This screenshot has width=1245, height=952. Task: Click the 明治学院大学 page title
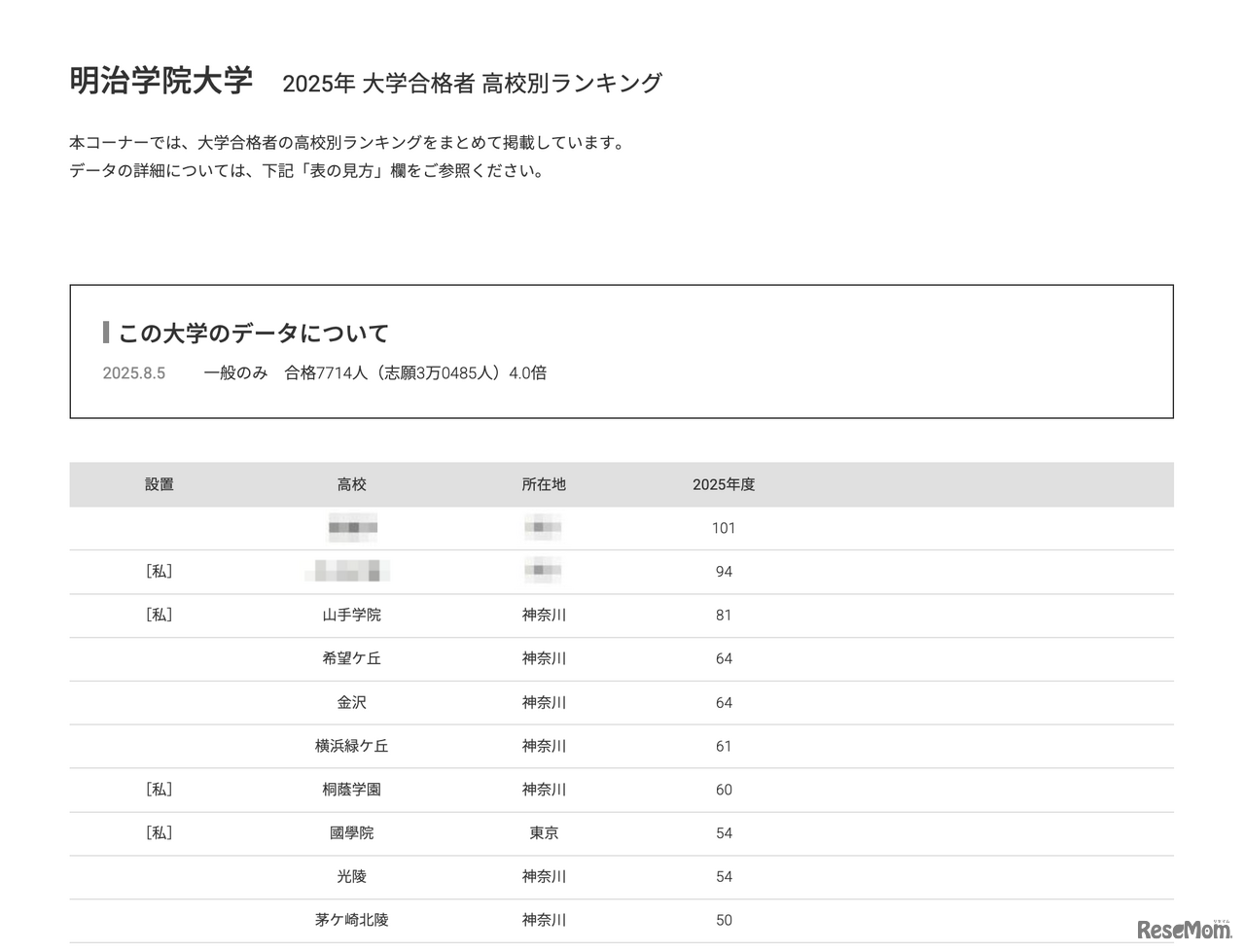pyautogui.click(x=161, y=81)
